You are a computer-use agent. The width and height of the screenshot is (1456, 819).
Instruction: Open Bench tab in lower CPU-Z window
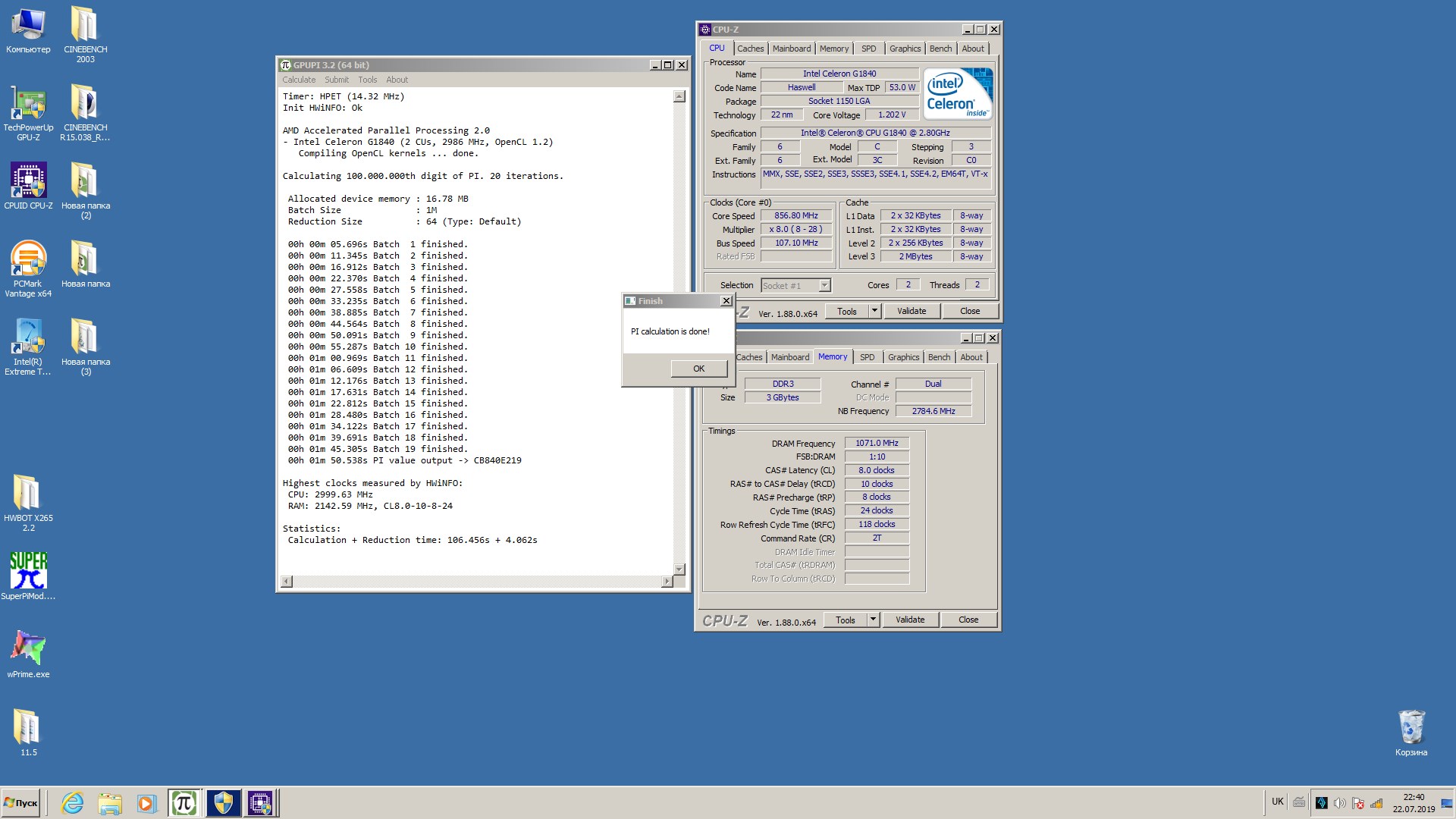click(x=939, y=357)
